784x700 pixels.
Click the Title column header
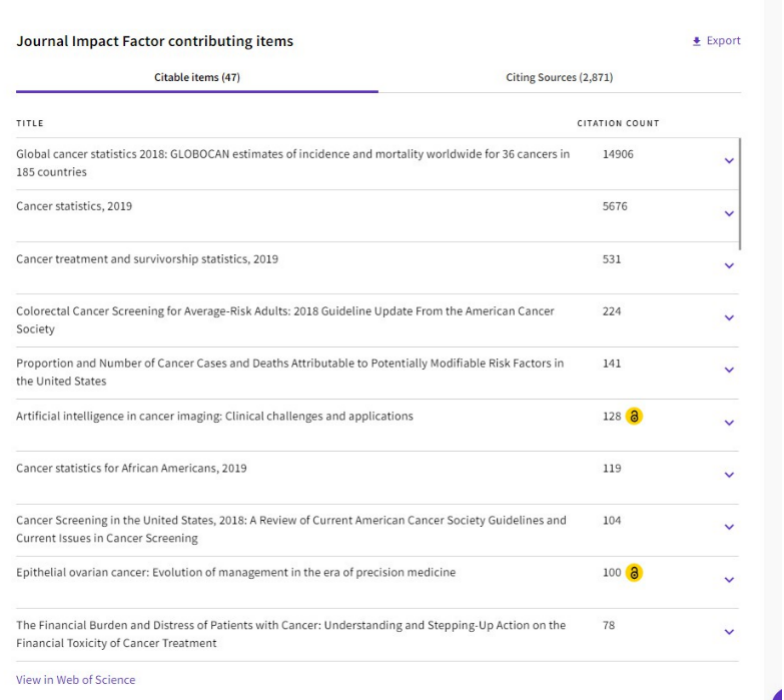pyautogui.click(x=30, y=124)
